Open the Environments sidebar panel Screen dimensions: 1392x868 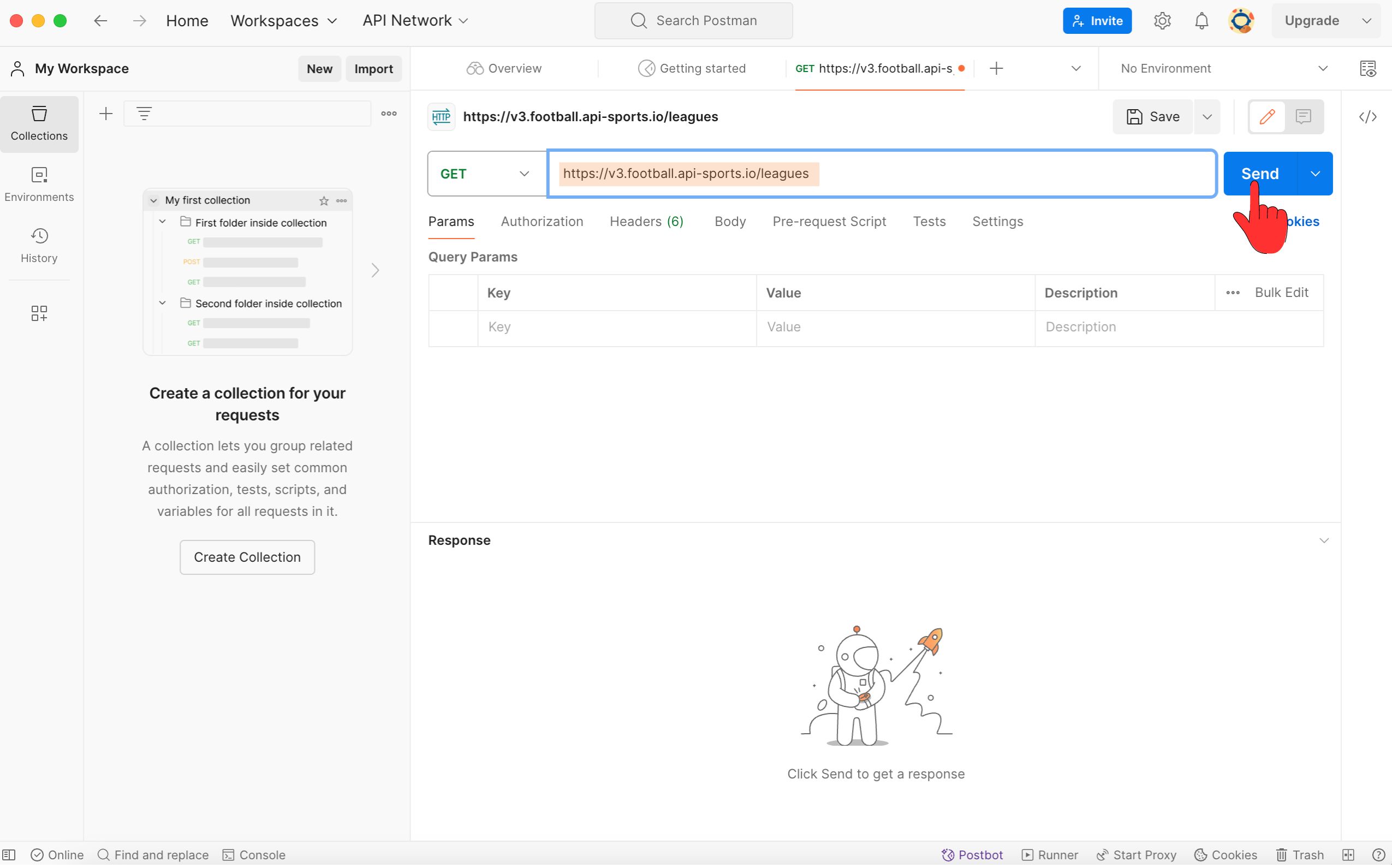tap(39, 185)
